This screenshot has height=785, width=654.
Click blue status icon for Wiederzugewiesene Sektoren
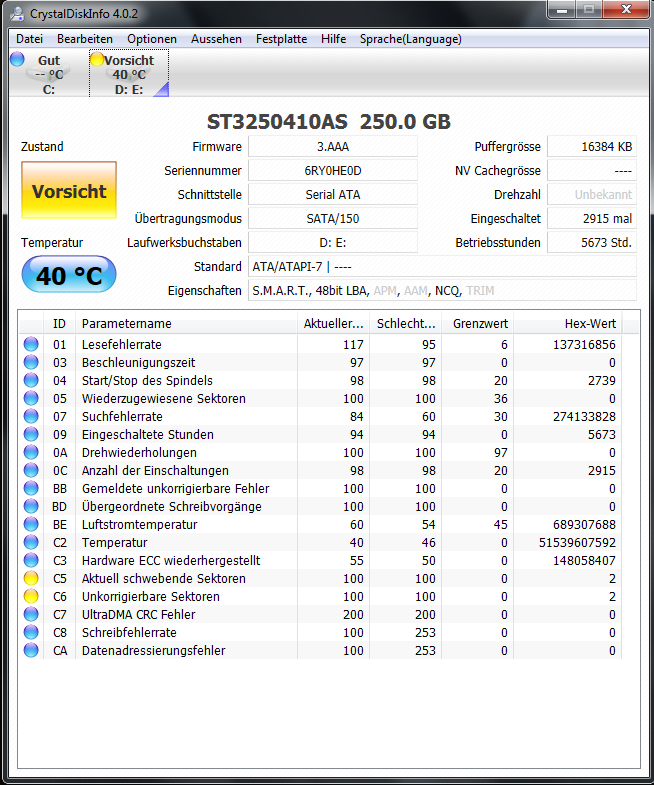[31, 399]
